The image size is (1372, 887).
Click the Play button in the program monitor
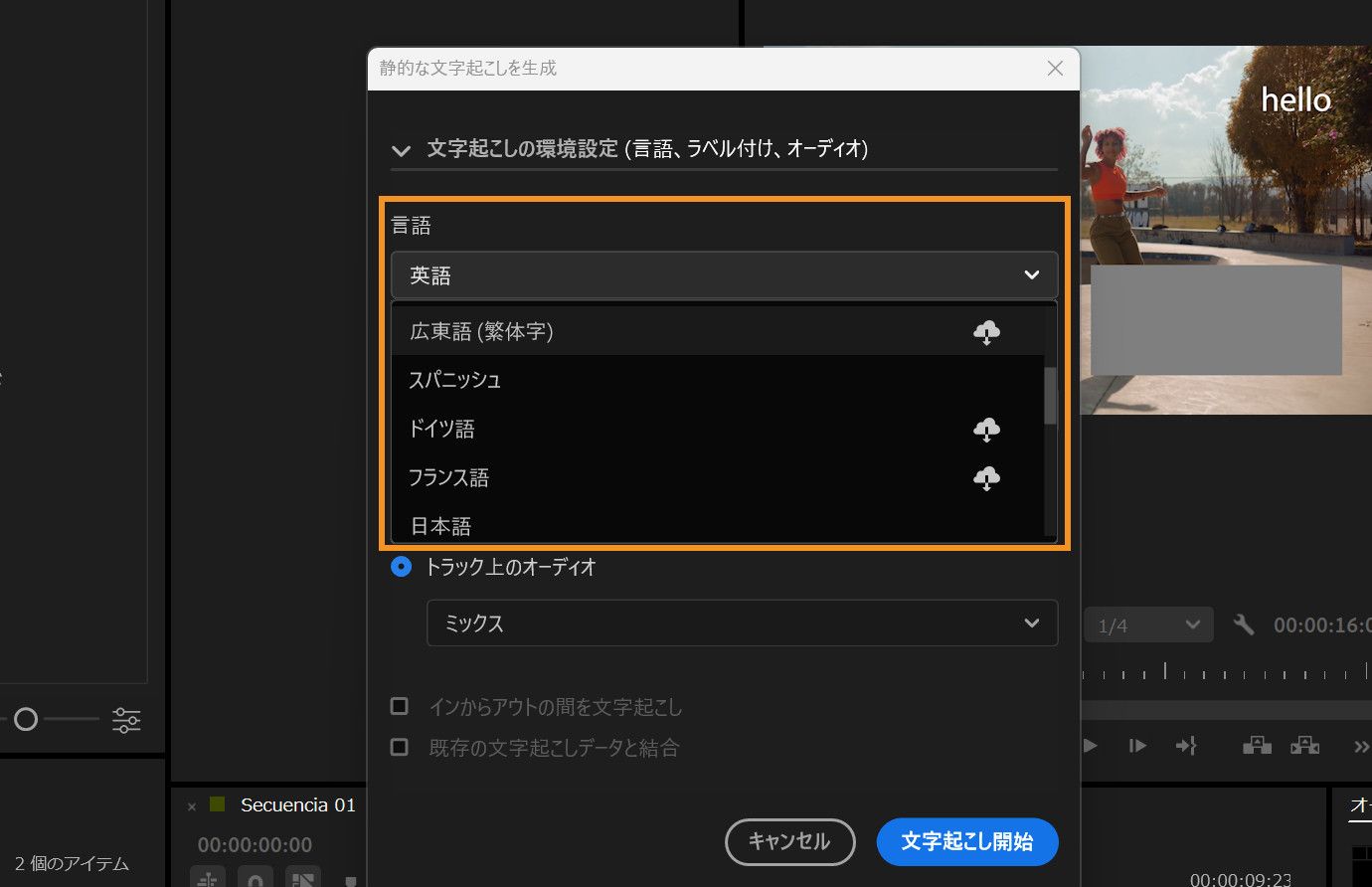[1089, 746]
